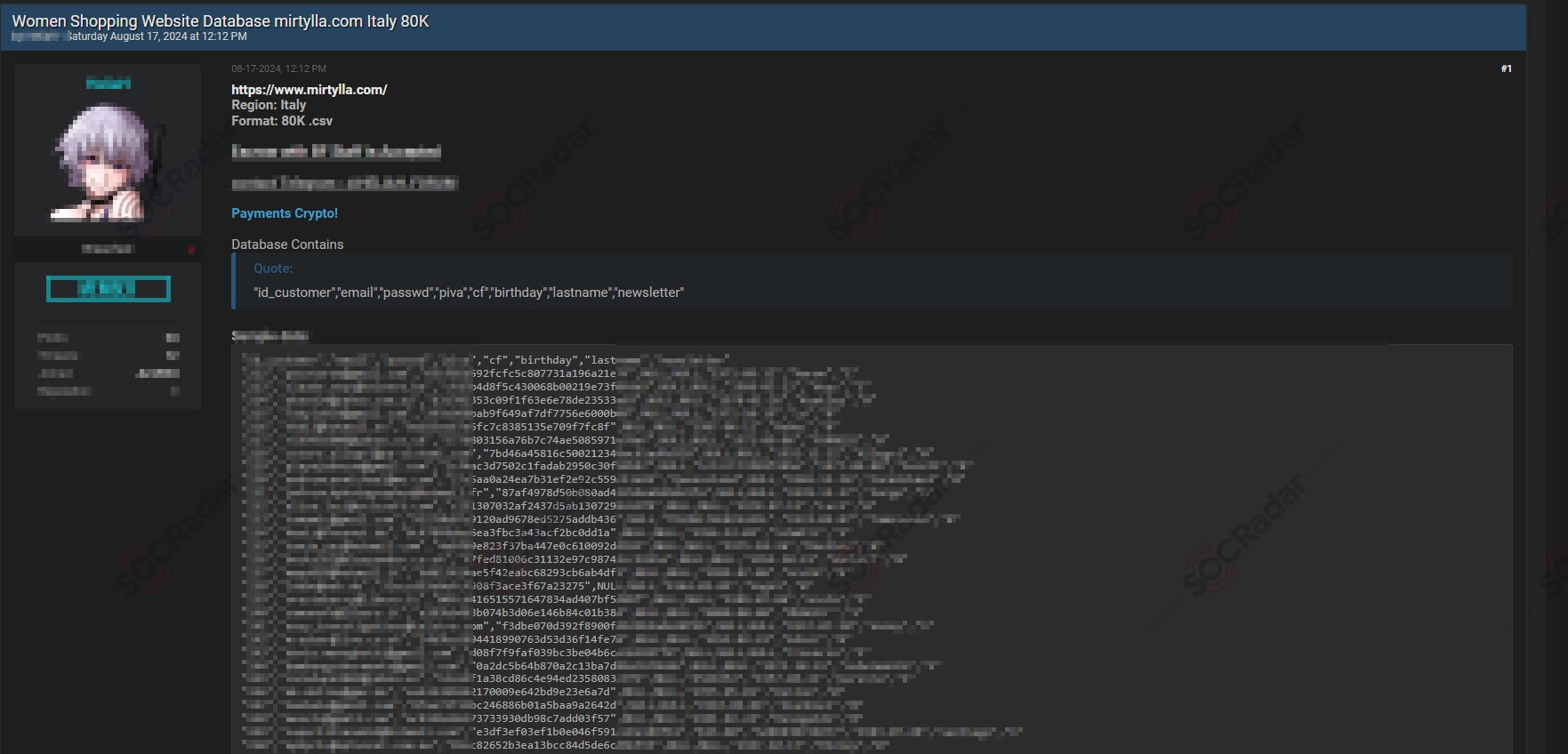
Task: Click the thread title Women Shopping Website Database
Action: click(221, 21)
